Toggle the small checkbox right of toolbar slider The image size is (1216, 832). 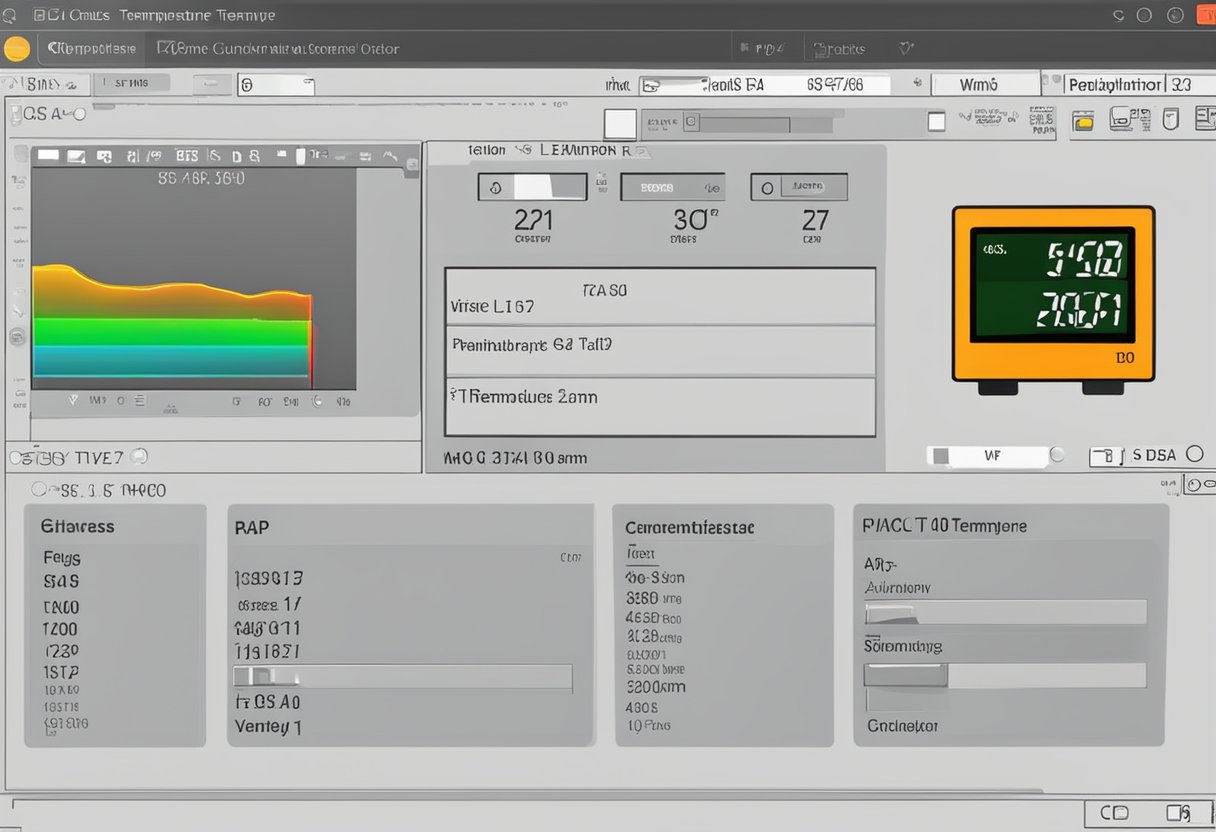point(936,122)
